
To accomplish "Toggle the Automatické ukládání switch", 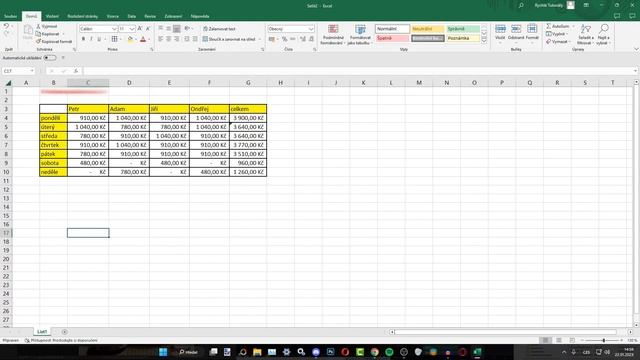I will coord(49,58).
